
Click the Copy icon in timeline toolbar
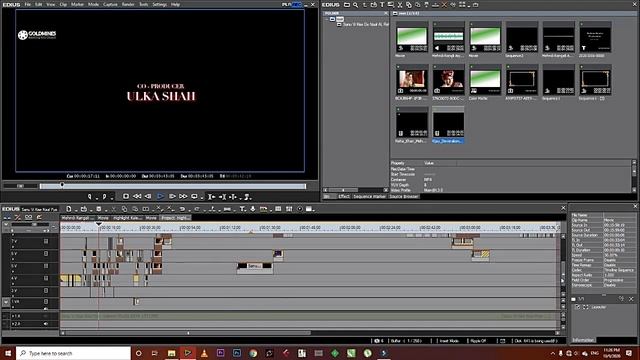click(124, 209)
